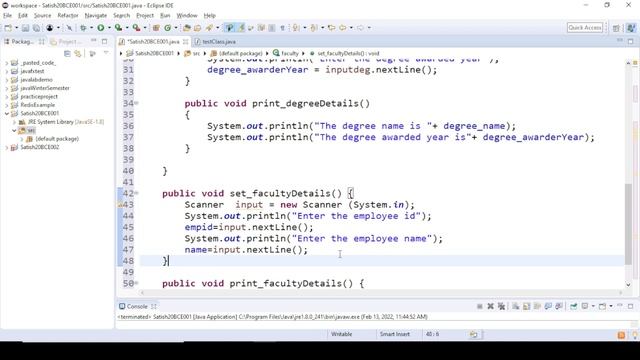Click New Java Class icon
The height and width of the screenshot is (360, 640).
click(x=167, y=28)
